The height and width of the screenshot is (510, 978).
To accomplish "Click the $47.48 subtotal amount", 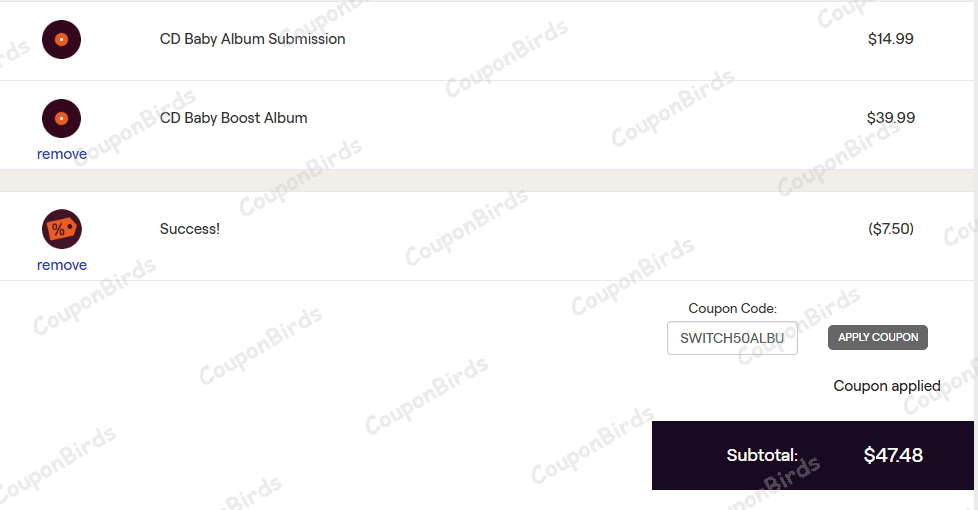I will pos(892,456).
